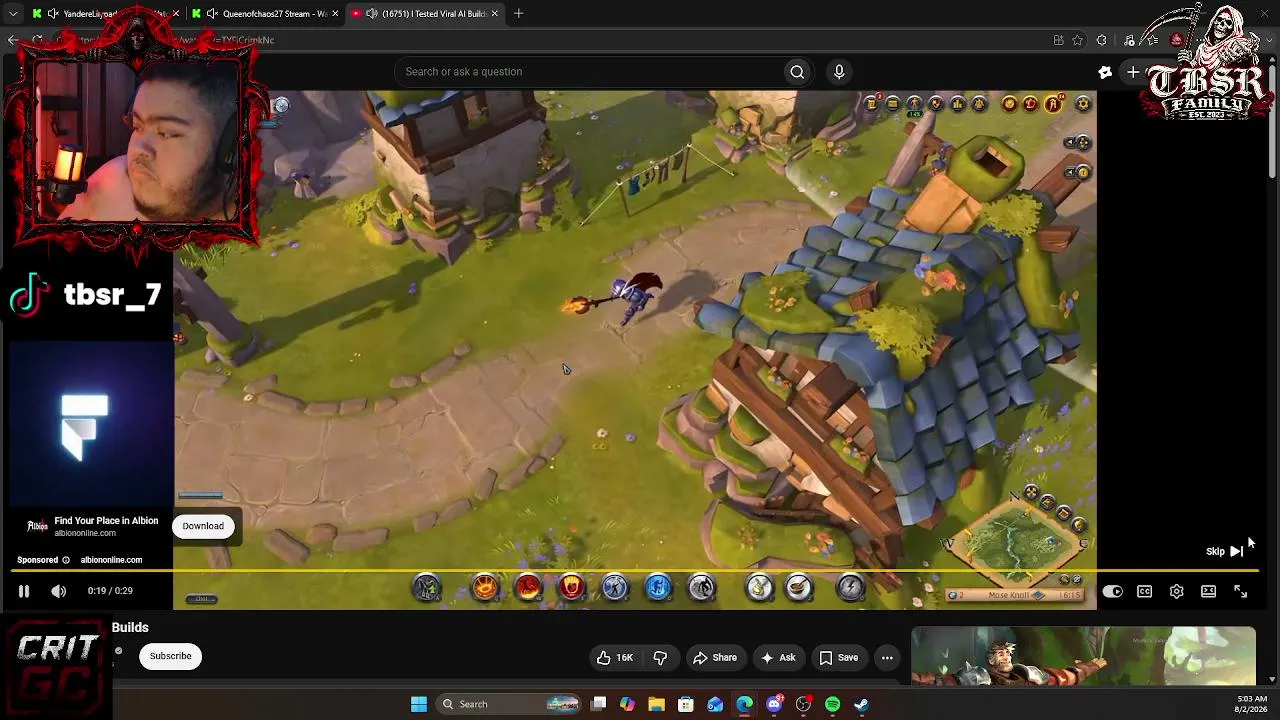Unmute the Queenofchaos27 Stream tab
This screenshot has width=1280, height=720.
212,14
